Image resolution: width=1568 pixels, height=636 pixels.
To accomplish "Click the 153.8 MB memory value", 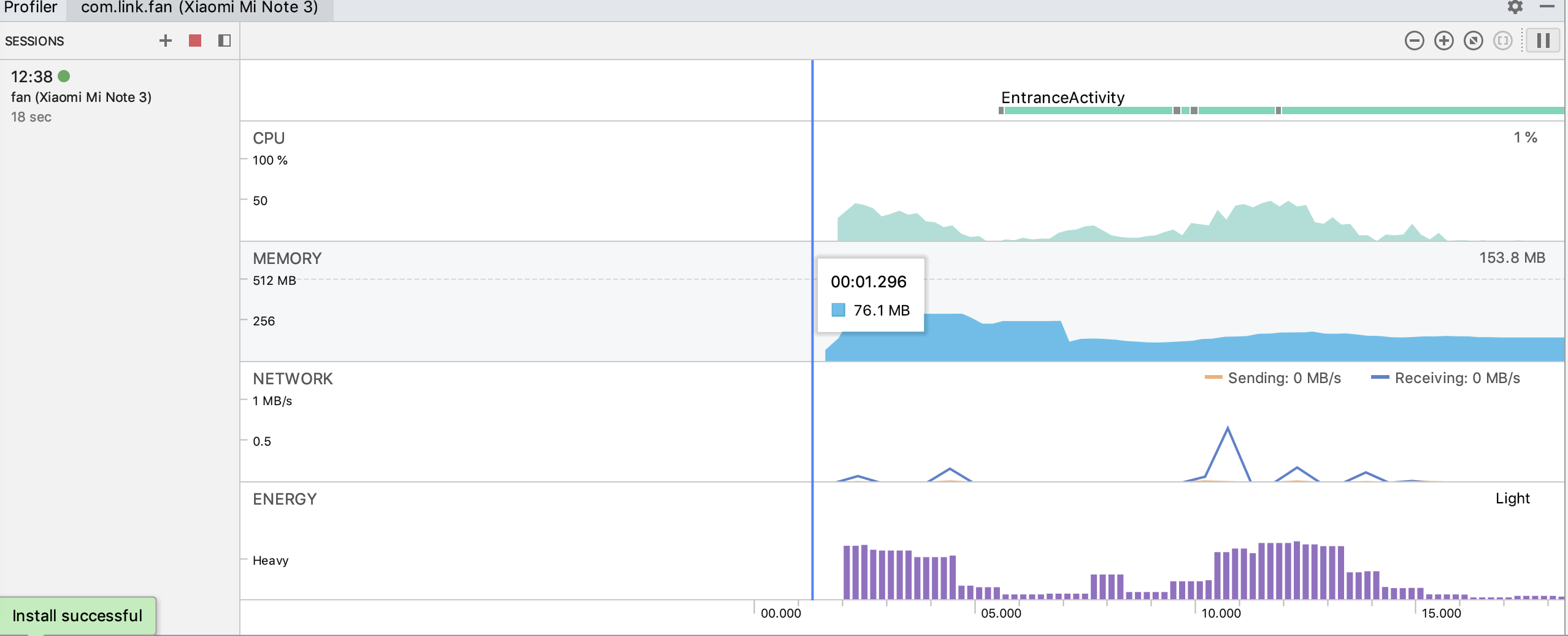I will [x=1512, y=258].
